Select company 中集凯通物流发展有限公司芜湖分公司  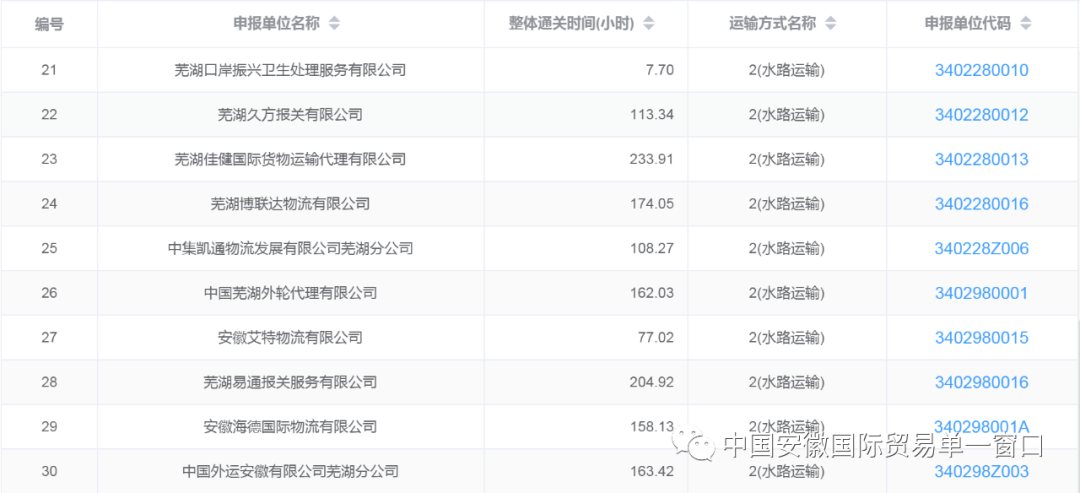tap(290, 249)
